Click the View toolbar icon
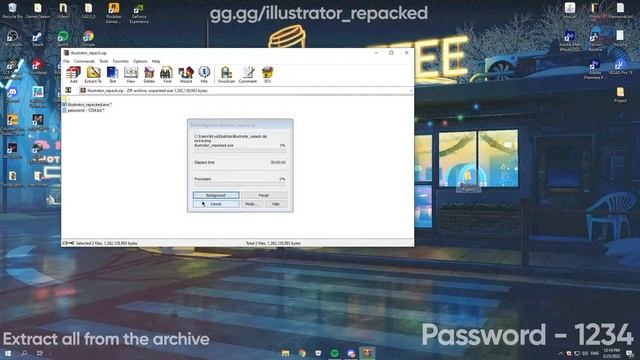 tap(131, 75)
